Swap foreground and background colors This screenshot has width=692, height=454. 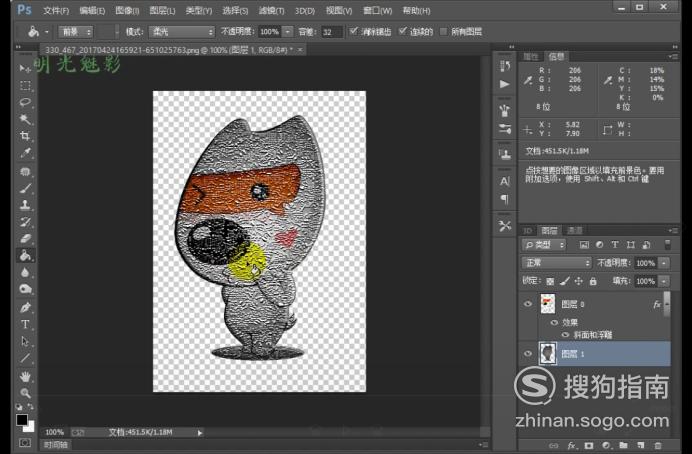pos(30,406)
